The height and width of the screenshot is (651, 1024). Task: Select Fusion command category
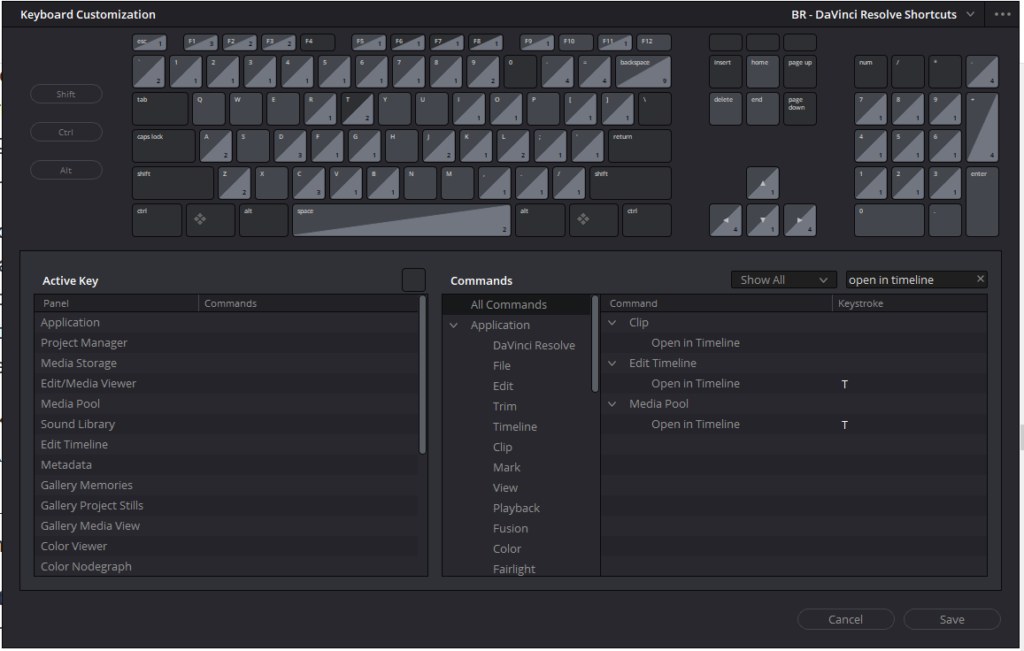coord(510,528)
